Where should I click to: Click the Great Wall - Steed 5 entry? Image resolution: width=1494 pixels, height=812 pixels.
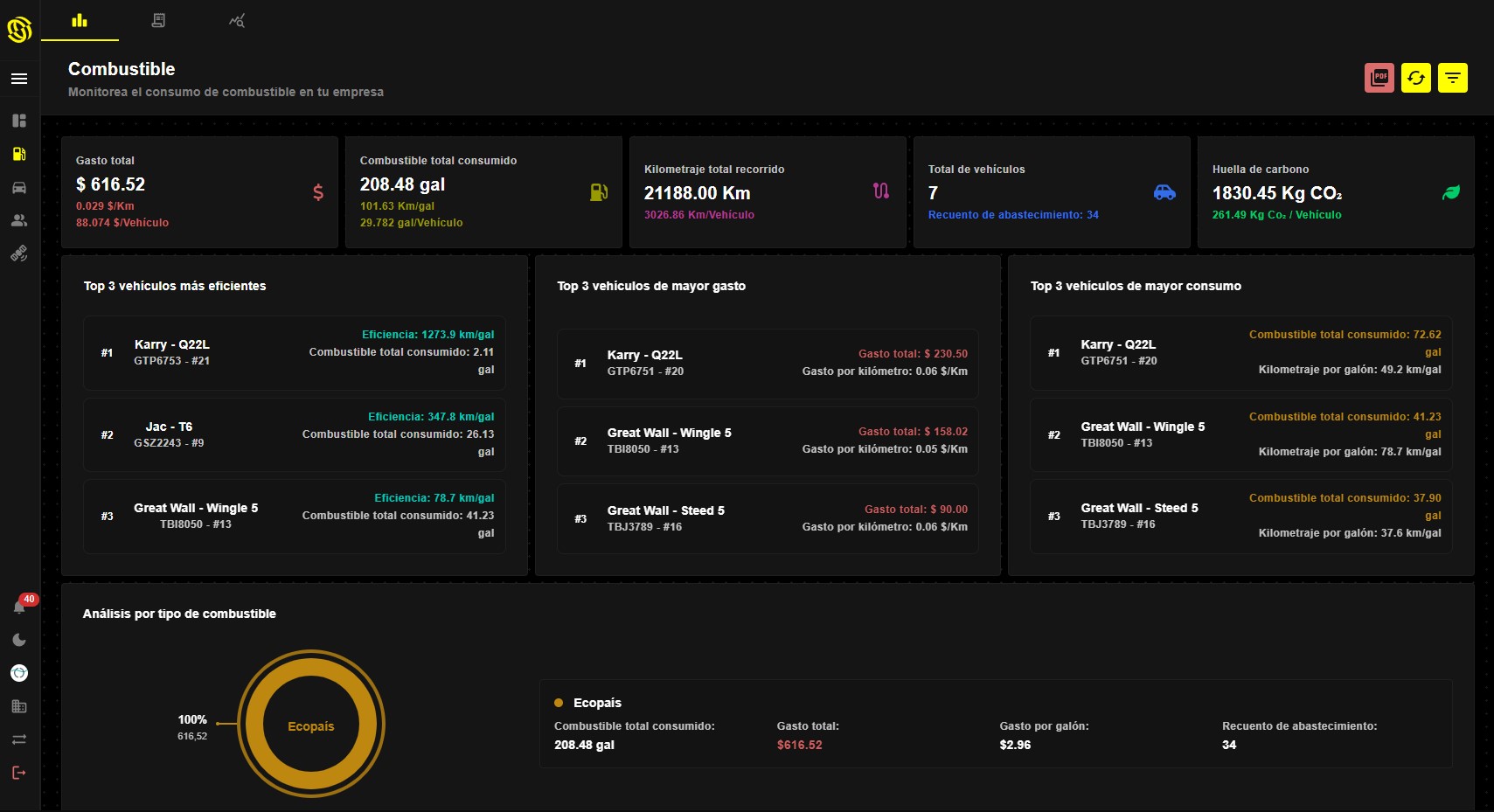[768, 518]
